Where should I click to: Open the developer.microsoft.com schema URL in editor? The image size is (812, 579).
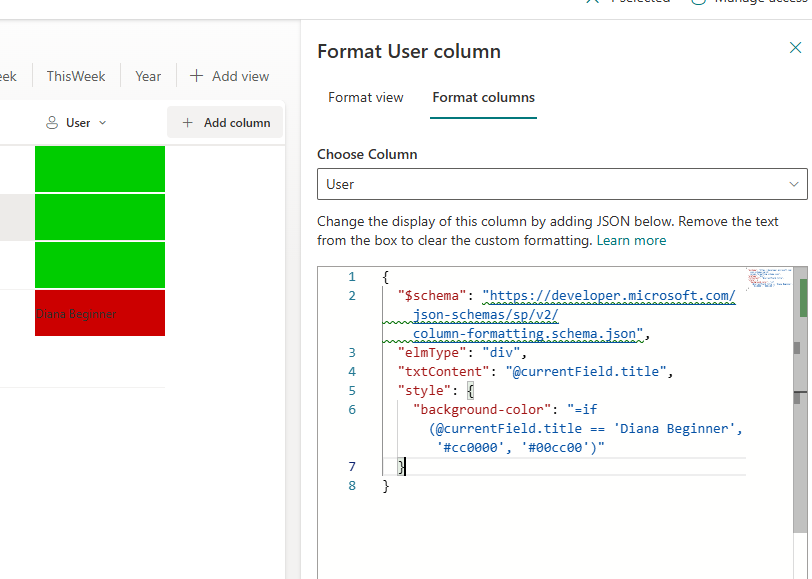[x=608, y=296]
